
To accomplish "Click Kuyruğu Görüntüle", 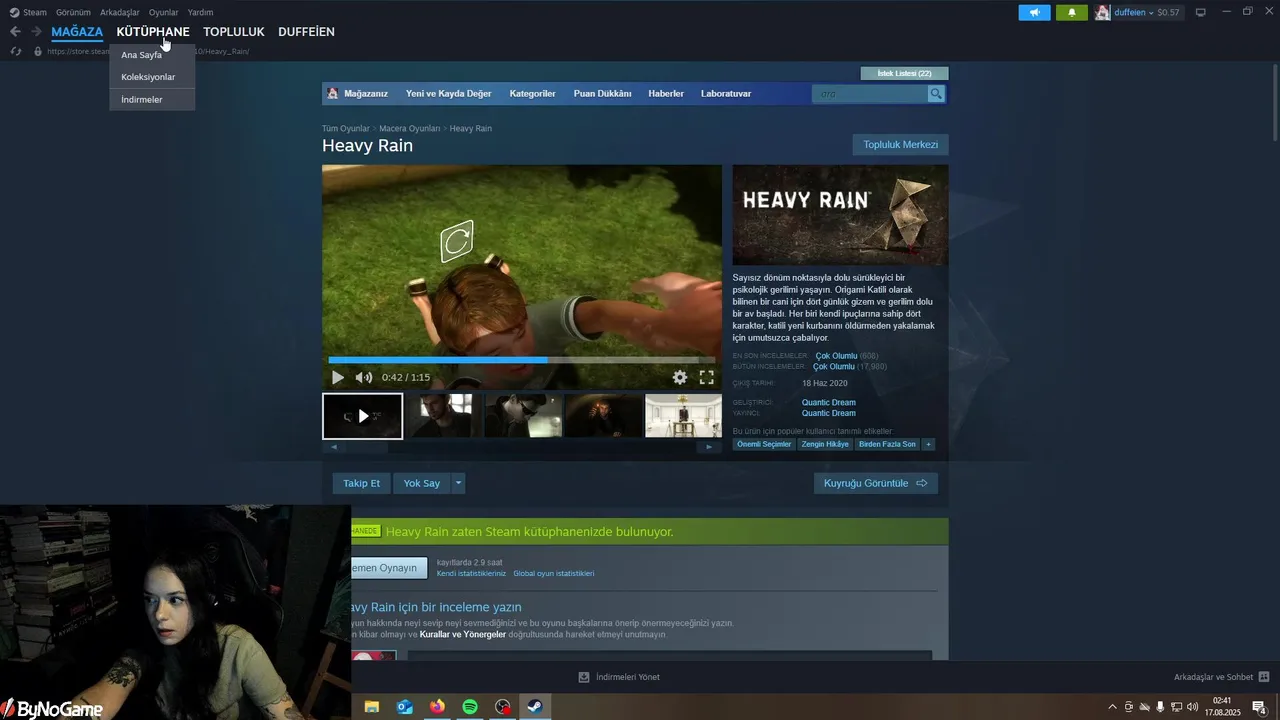I will (876, 483).
